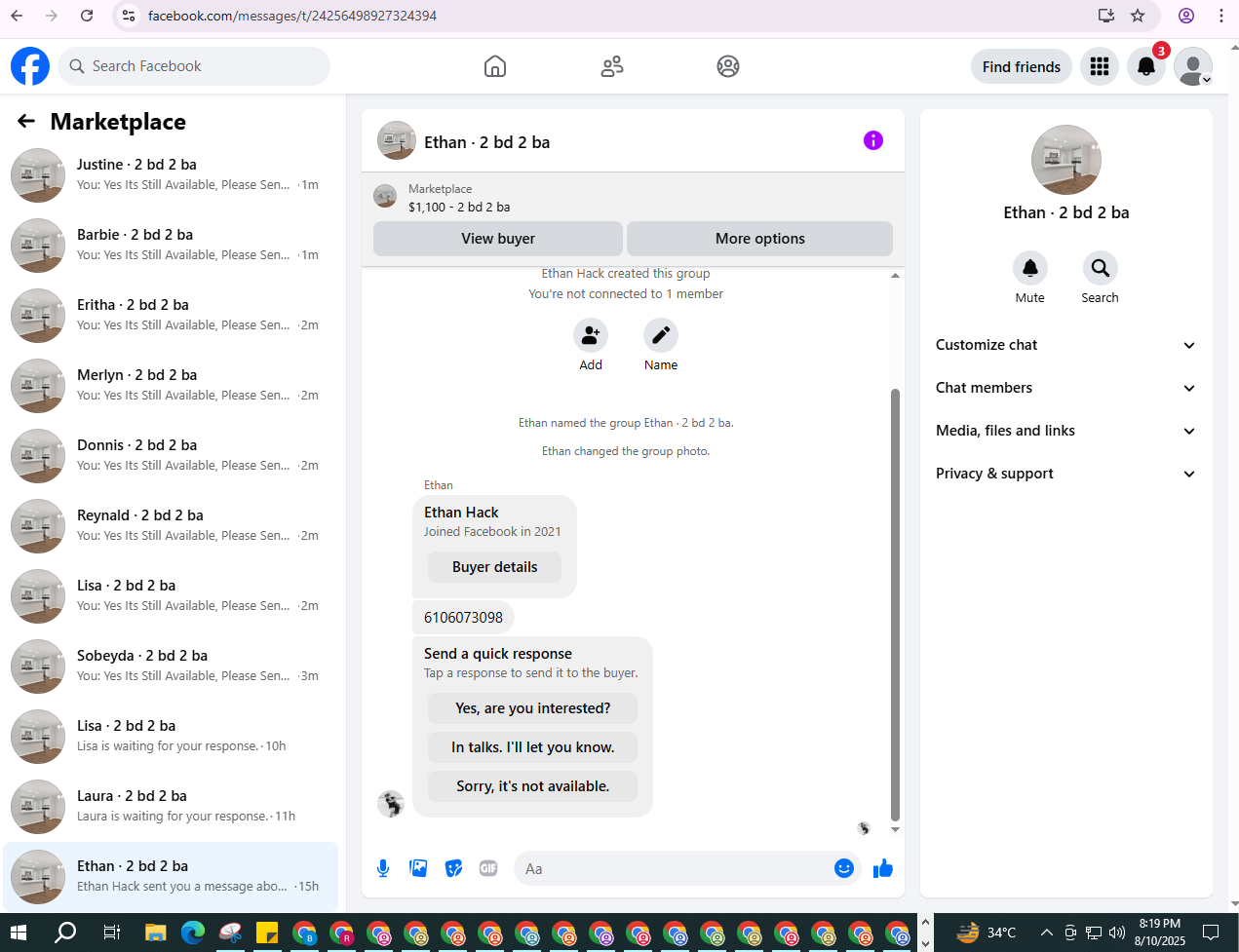Open Eritha · 2 bd 2 ba conversation

(x=171, y=316)
